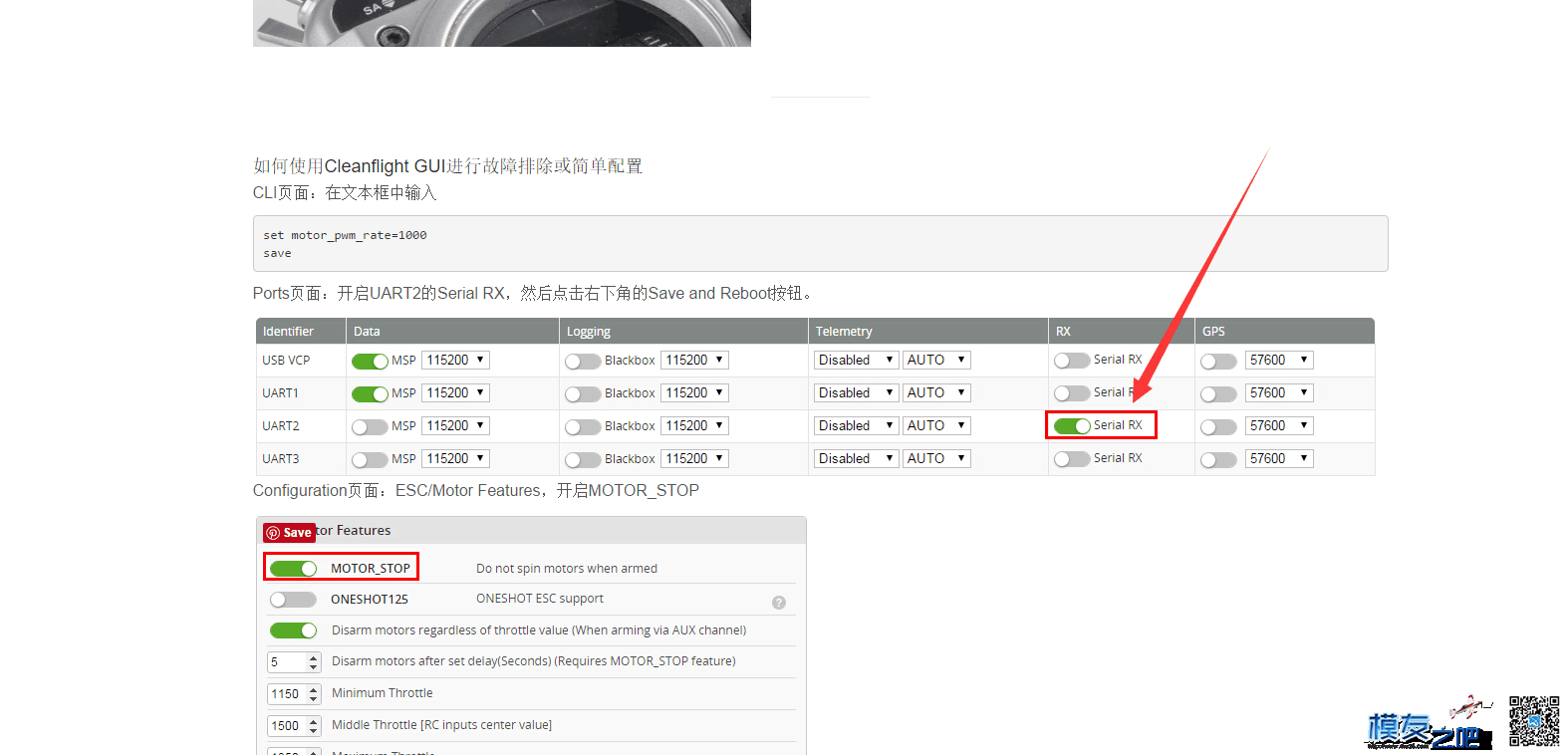Click the Logging column header
The width and height of the screenshot is (1568, 755).
(x=684, y=331)
